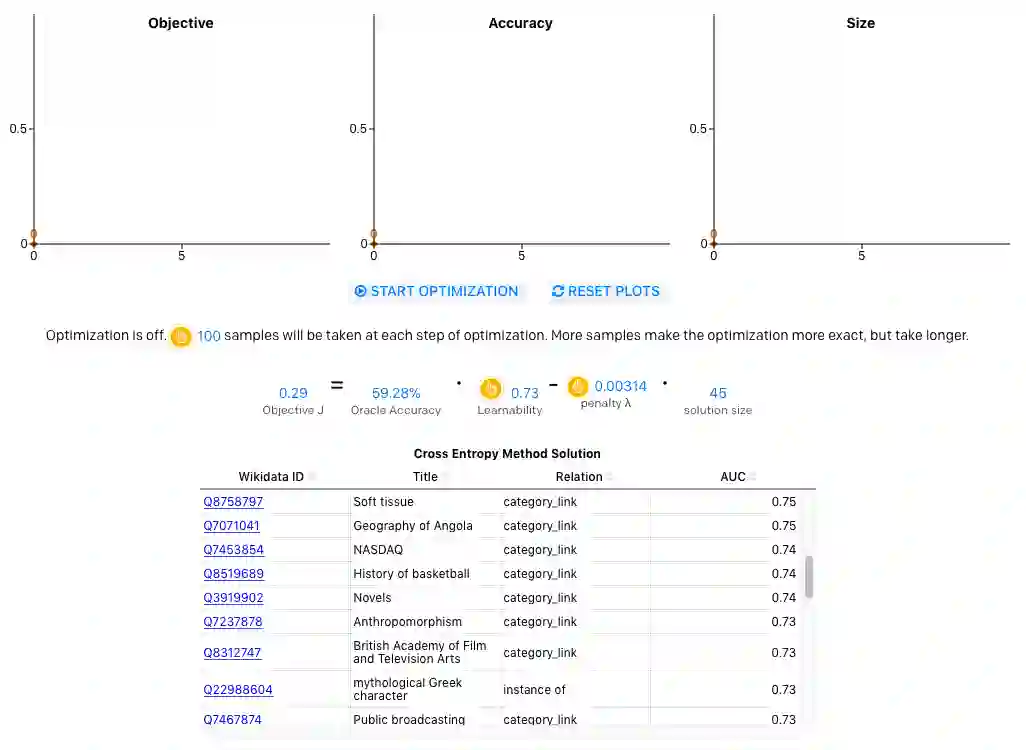Click the 0.00314 penalty value
This screenshot has height=750, width=1026.
tap(620, 386)
